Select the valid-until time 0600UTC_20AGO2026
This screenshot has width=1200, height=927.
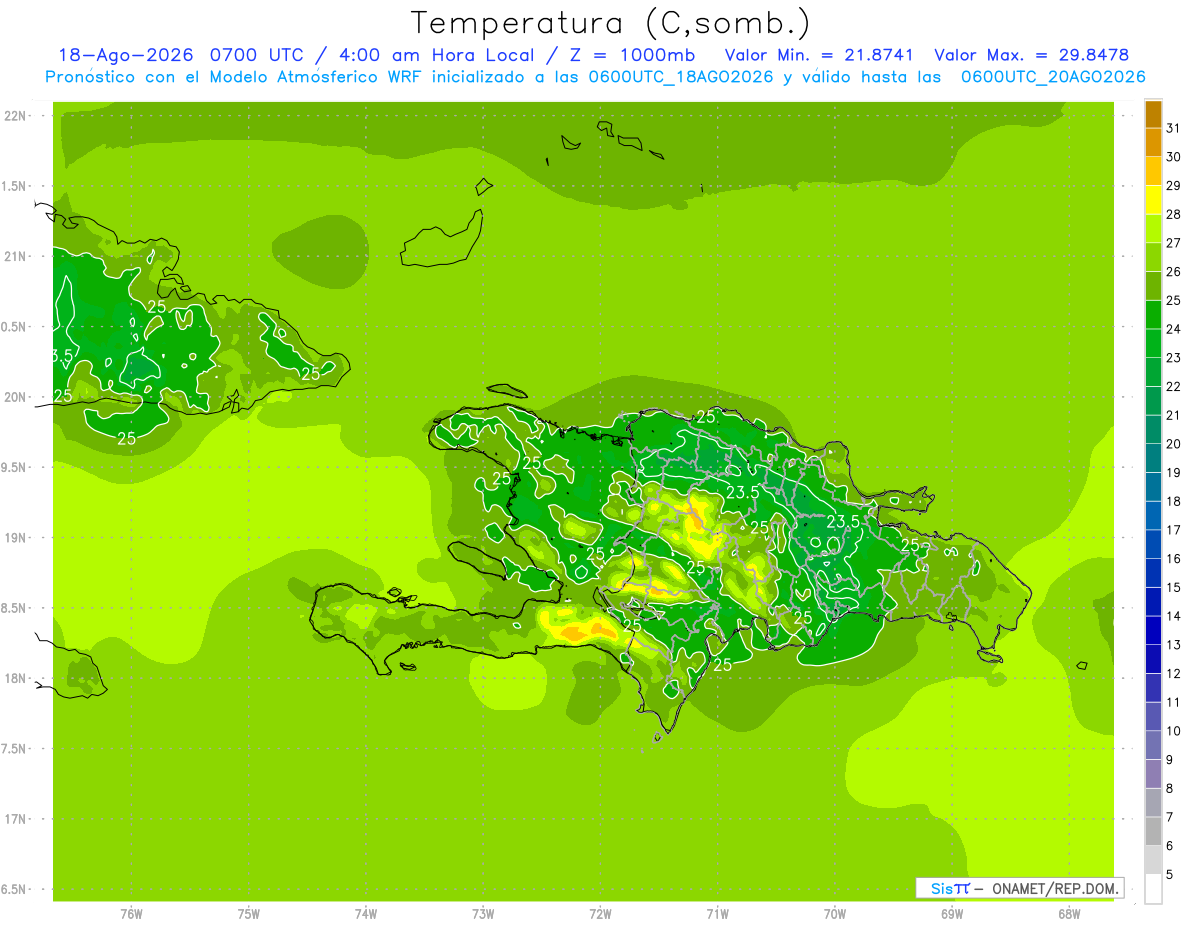pyautogui.click(x=1053, y=77)
